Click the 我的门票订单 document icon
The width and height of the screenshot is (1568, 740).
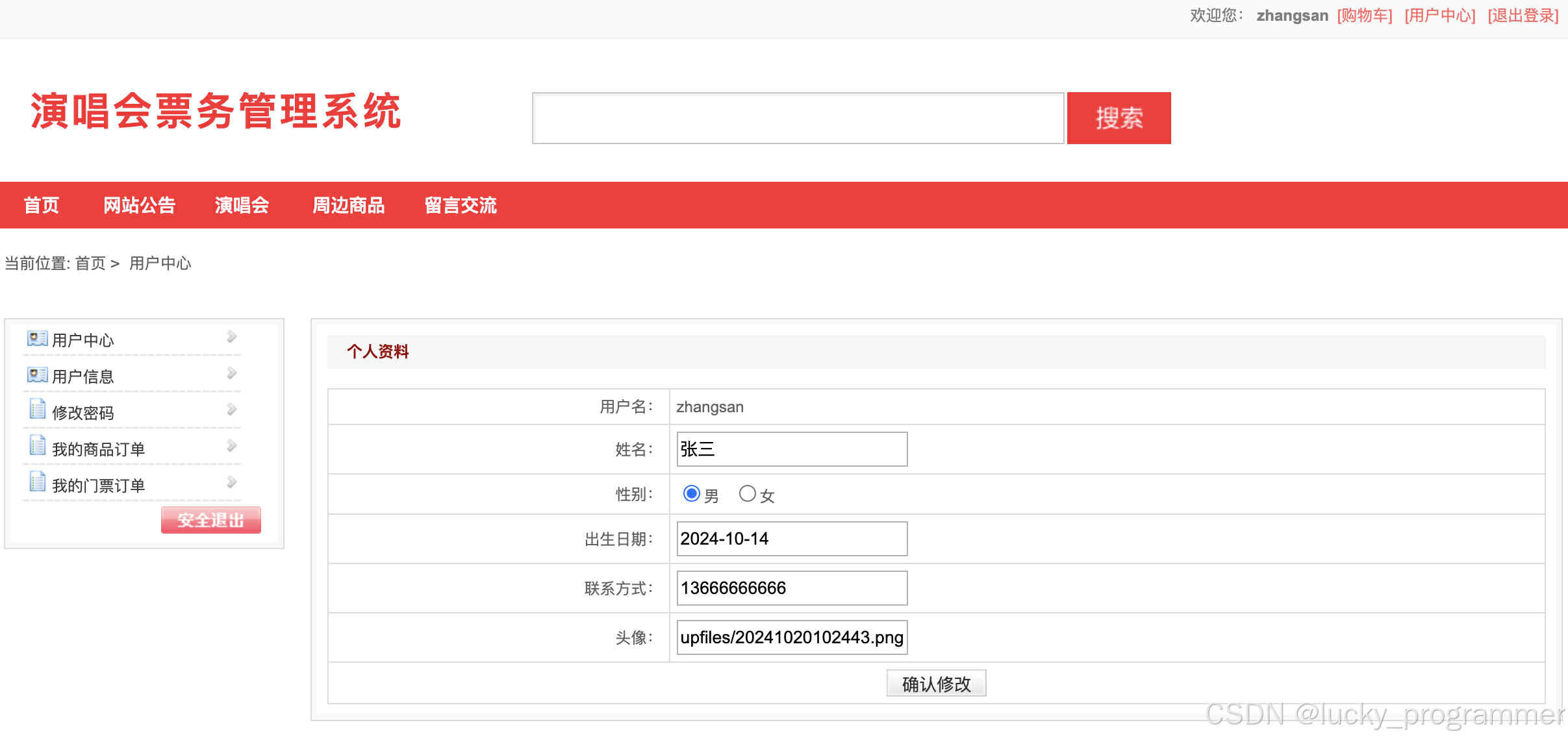click(x=37, y=482)
